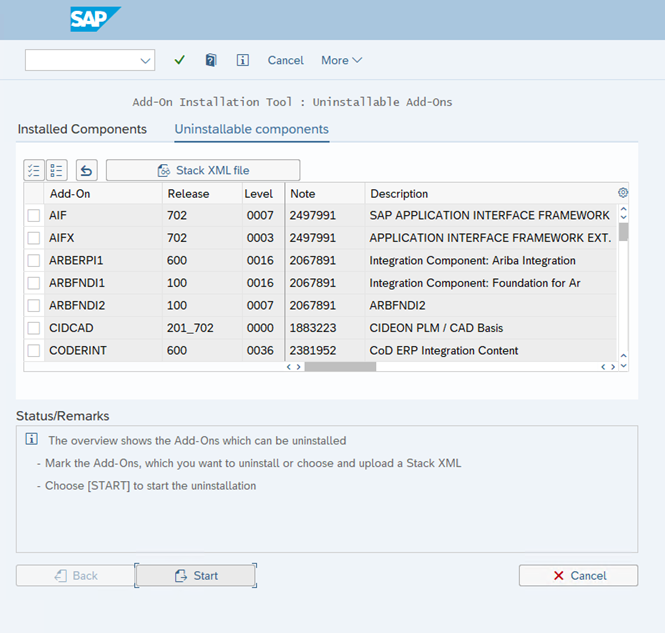Click the Add-On column header

pyautogui.click(x=103, y=194)
